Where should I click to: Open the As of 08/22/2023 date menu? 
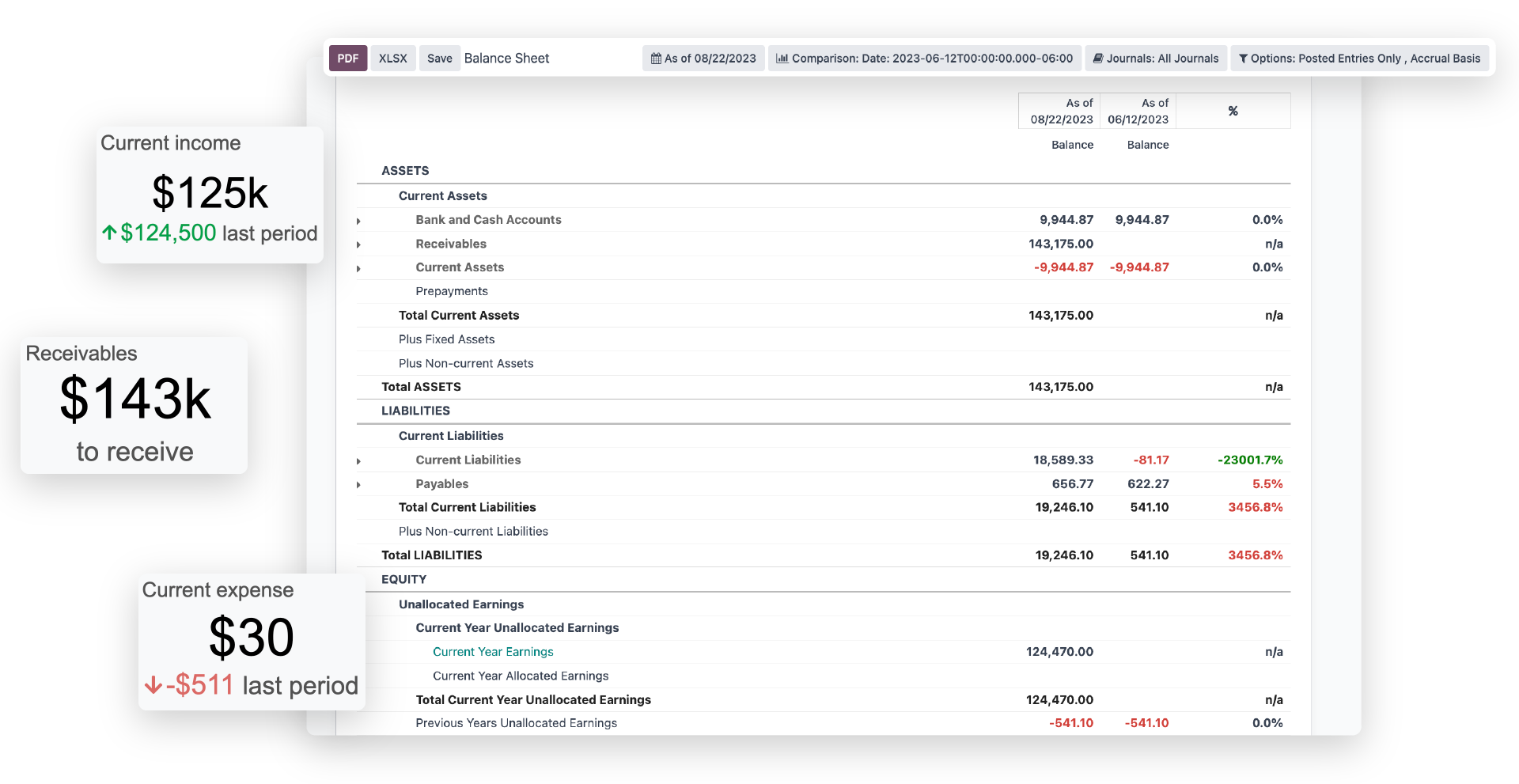[x=703, y=58]
